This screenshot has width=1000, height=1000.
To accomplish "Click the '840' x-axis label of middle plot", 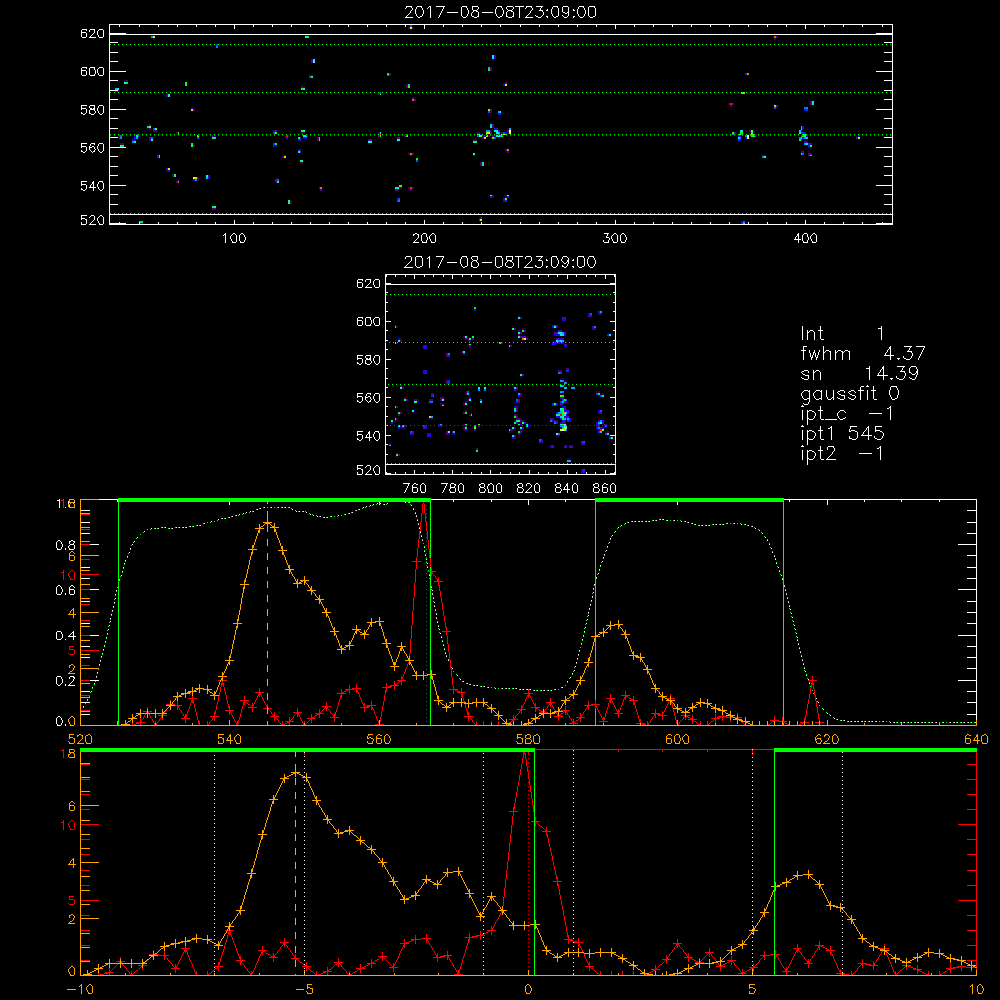I will coord(566,489).
